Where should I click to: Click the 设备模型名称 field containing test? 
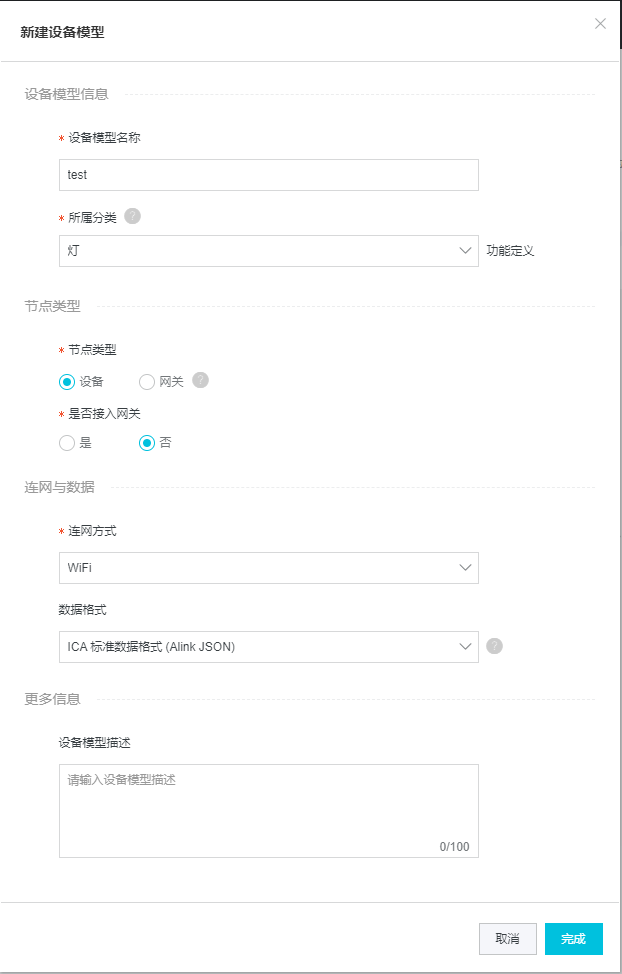click(x=270, y=174)
